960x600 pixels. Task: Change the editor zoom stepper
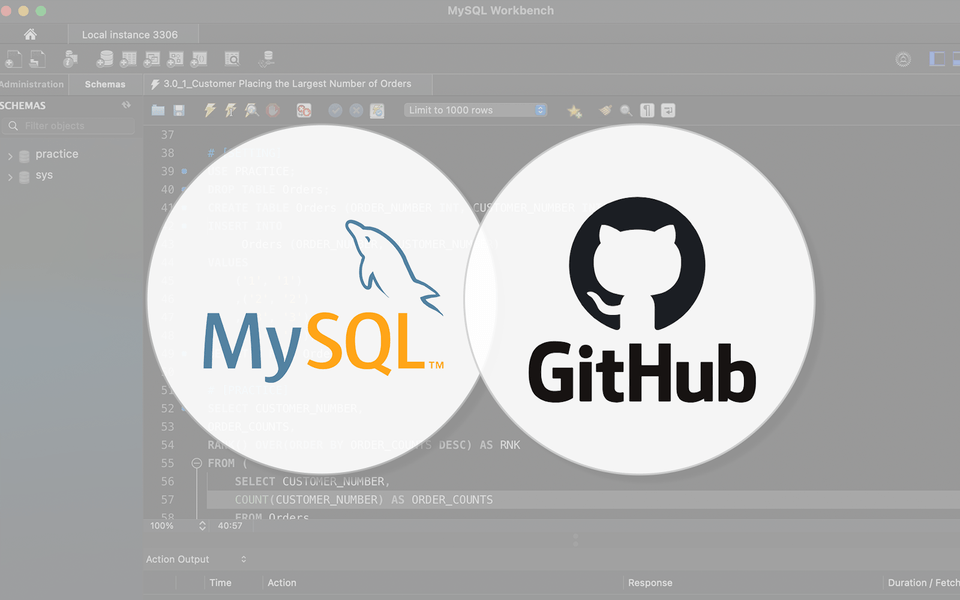(202, 525)
